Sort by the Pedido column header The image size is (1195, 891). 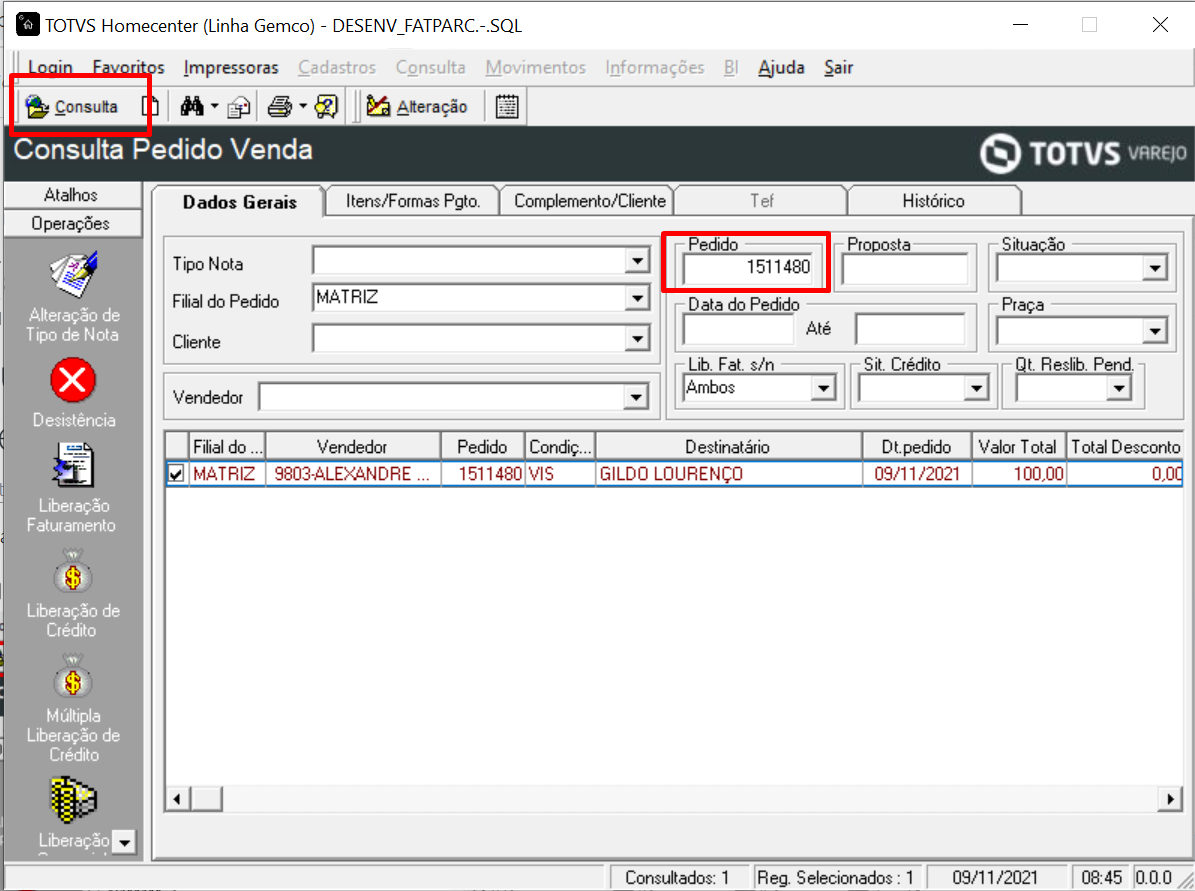(482, 447)
